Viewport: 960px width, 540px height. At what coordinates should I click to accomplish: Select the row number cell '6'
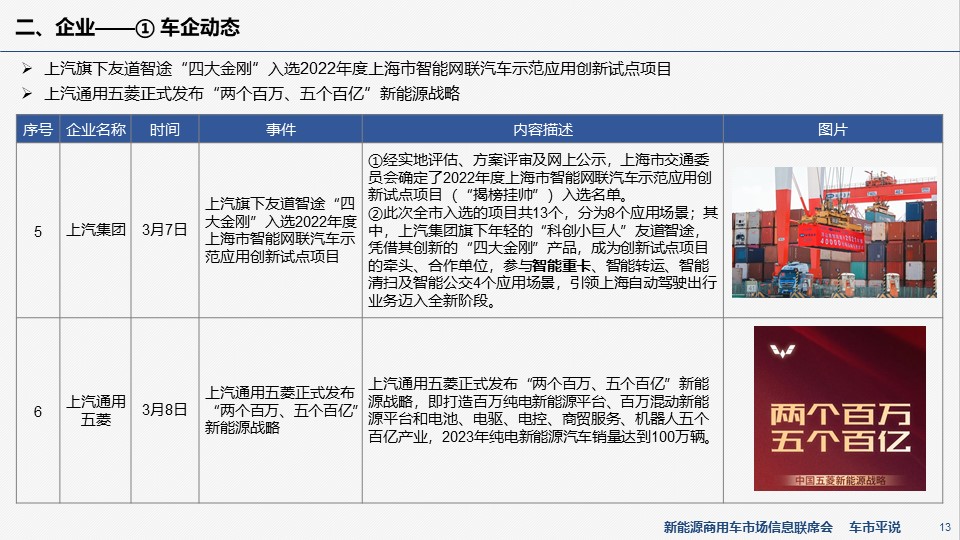point(38,411)
